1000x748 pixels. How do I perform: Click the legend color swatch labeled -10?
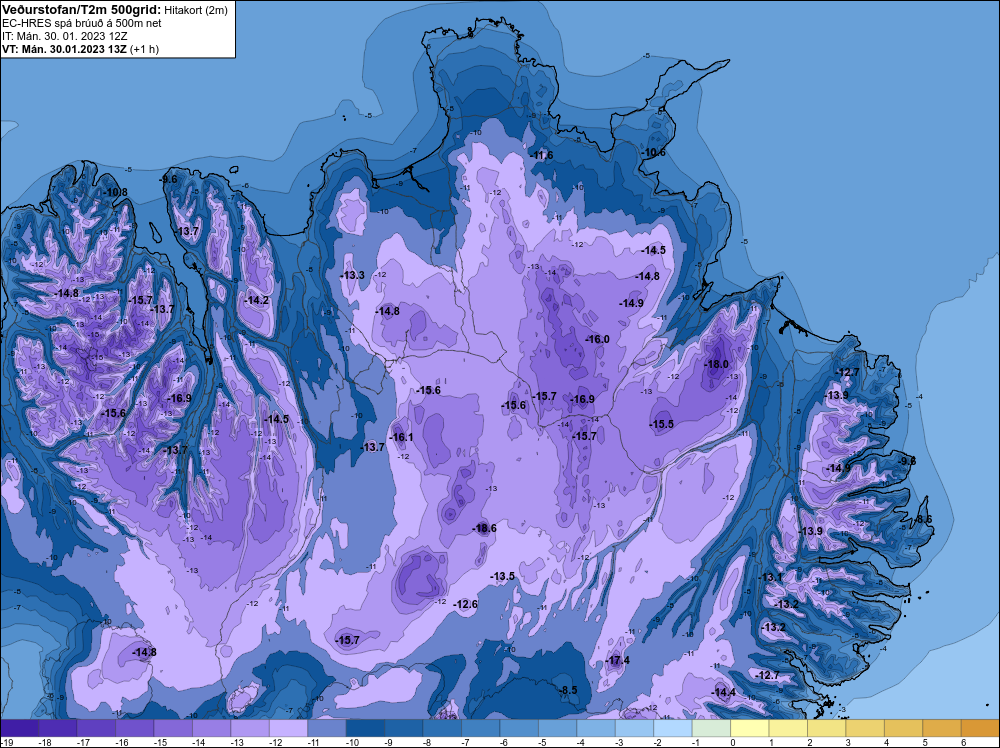click(365, 728)
